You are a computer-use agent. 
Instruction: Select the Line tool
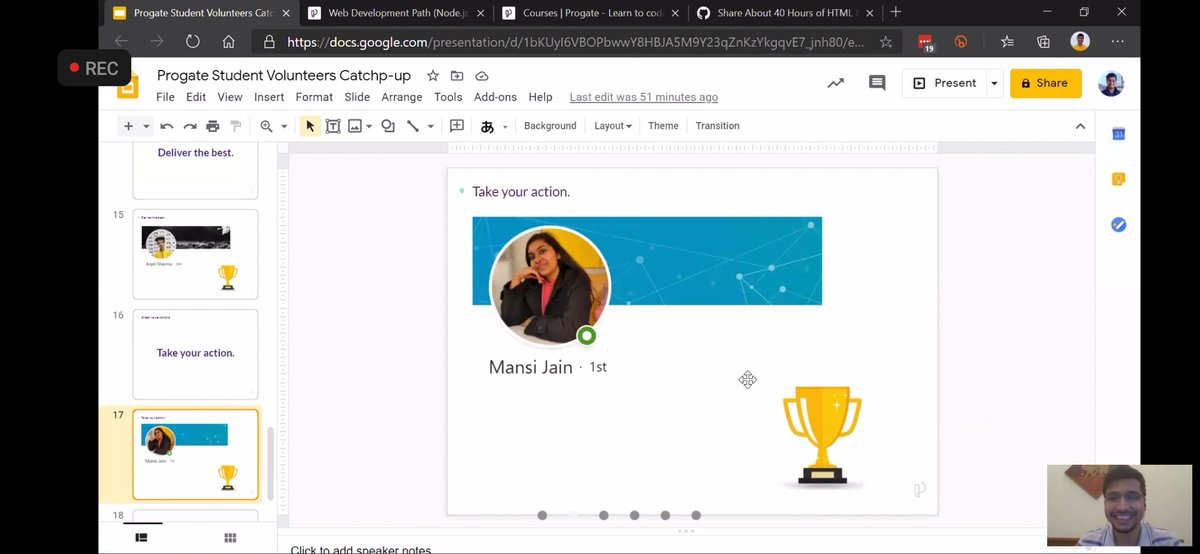point(412,126)
